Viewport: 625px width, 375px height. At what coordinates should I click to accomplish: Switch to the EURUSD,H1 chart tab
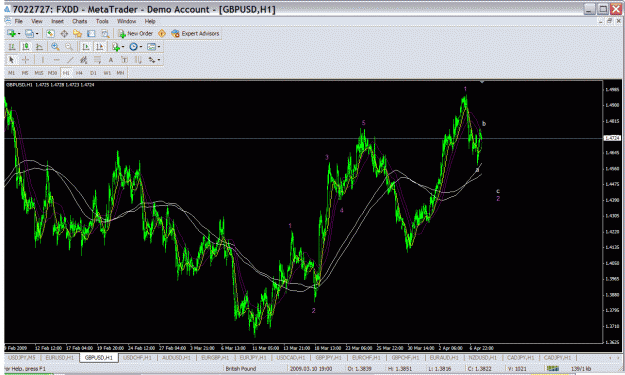click(60, 357)
